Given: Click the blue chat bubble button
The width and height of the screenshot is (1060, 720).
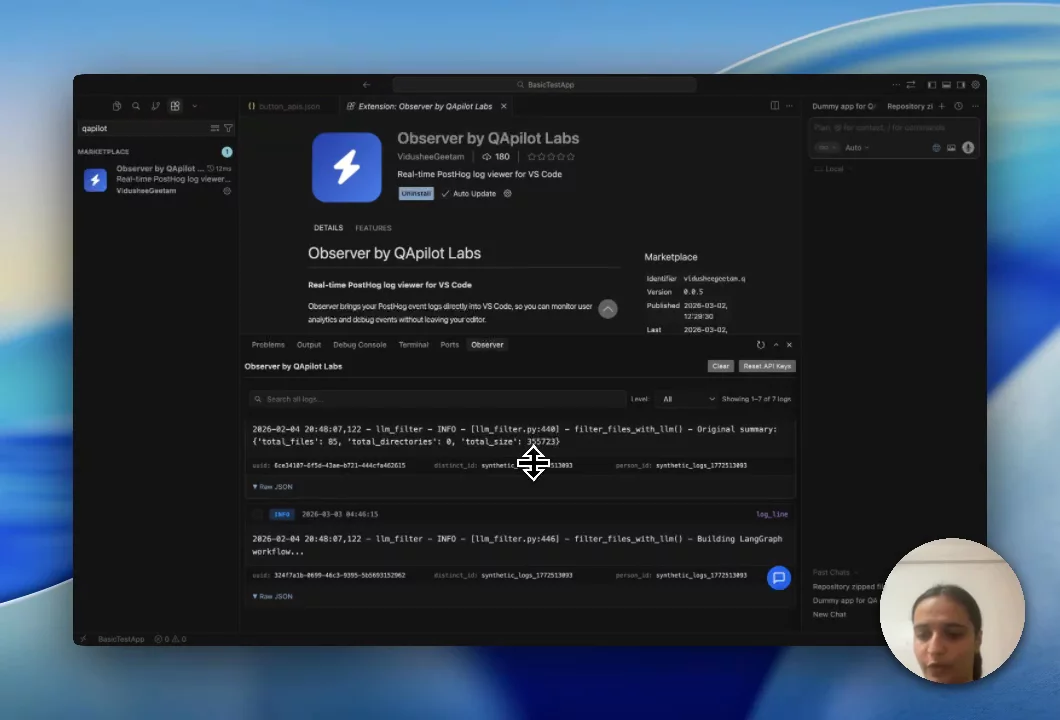Looking at the screenshot, I should point(779,577).
